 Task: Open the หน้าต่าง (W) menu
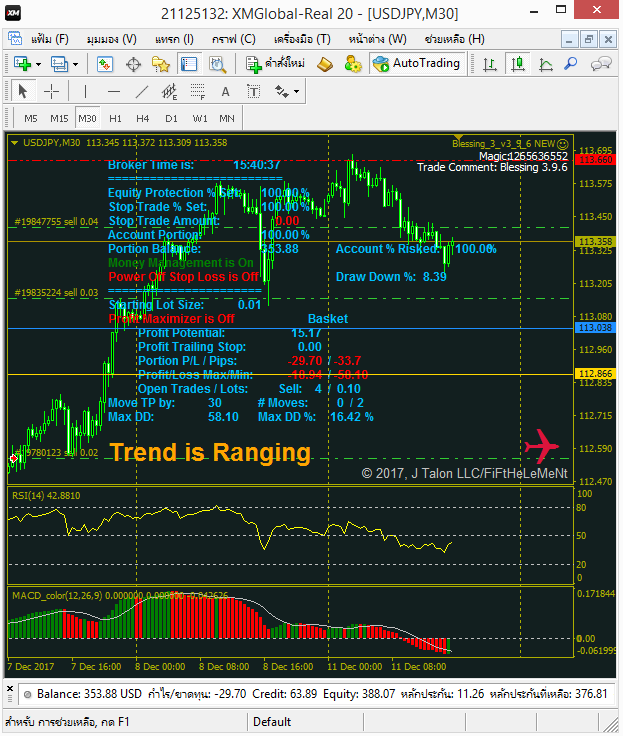point(377,39)
